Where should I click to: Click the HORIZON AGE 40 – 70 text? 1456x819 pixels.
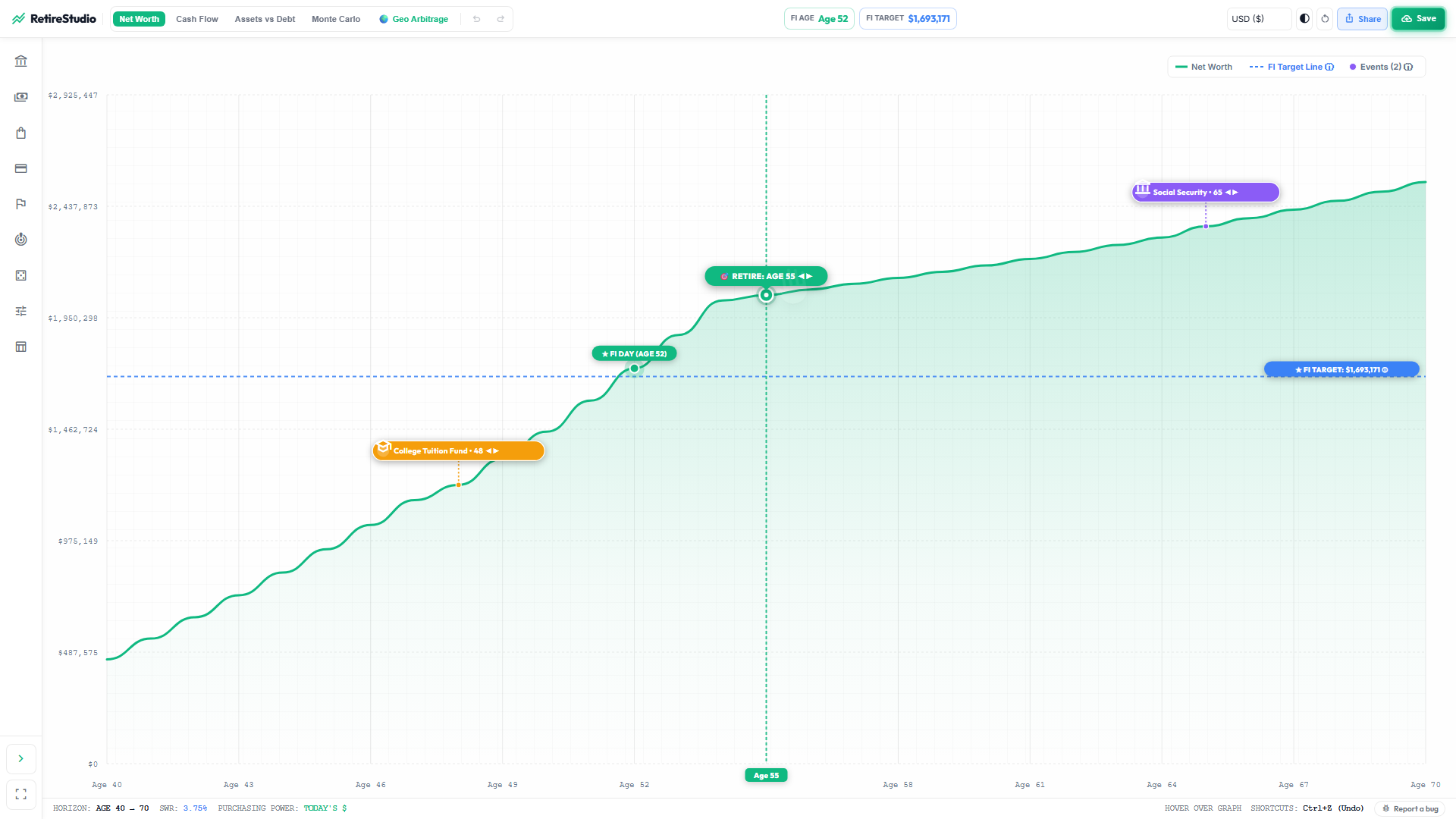[x=101, y=808]
